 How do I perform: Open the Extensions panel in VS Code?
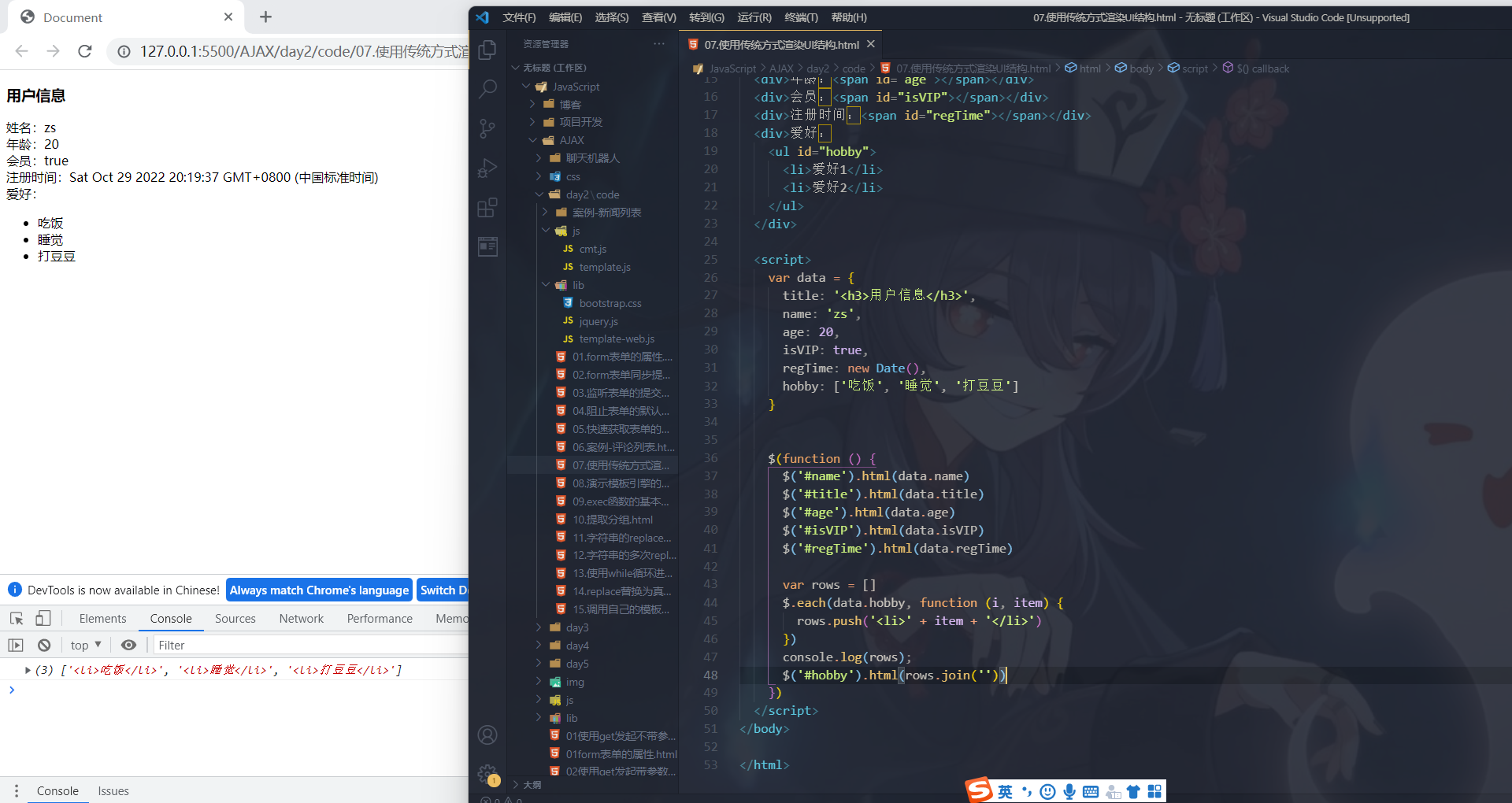487,207
